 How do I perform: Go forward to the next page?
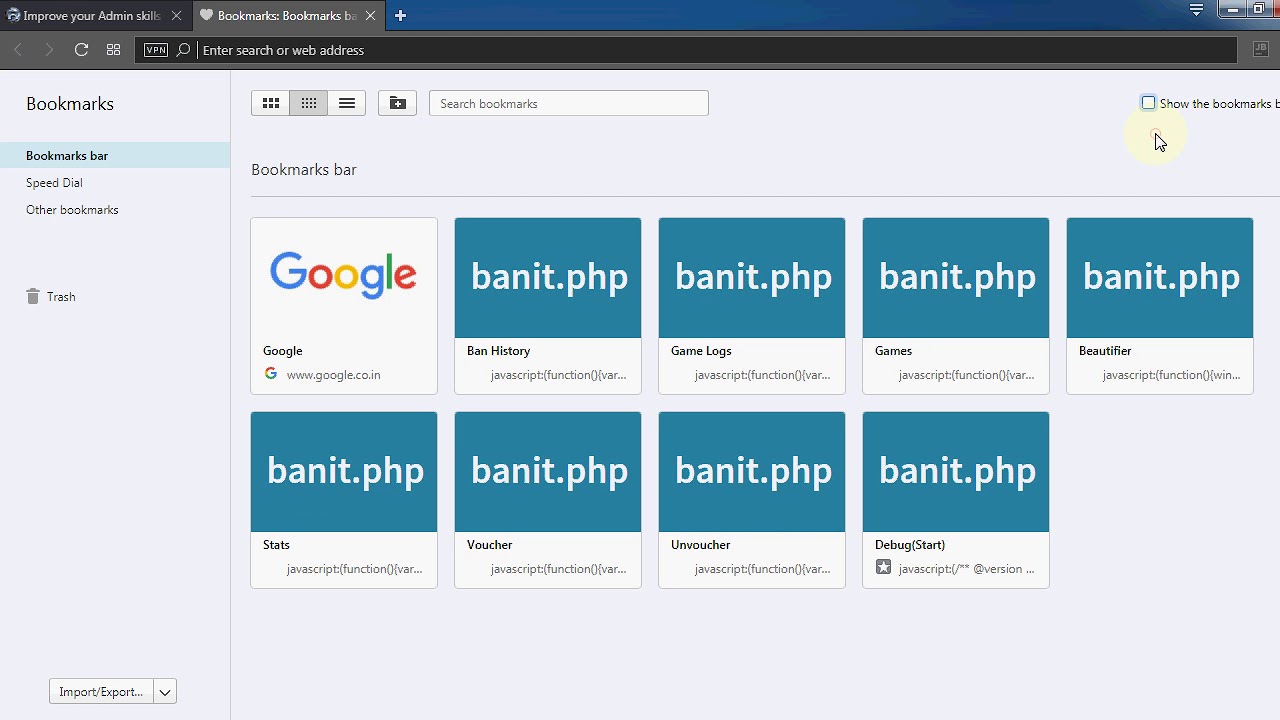(49, 50)
